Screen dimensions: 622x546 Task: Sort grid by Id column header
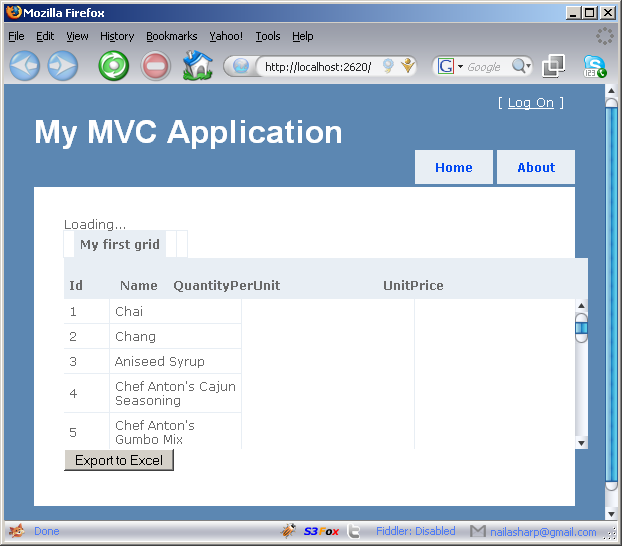[x=76, y=285]
